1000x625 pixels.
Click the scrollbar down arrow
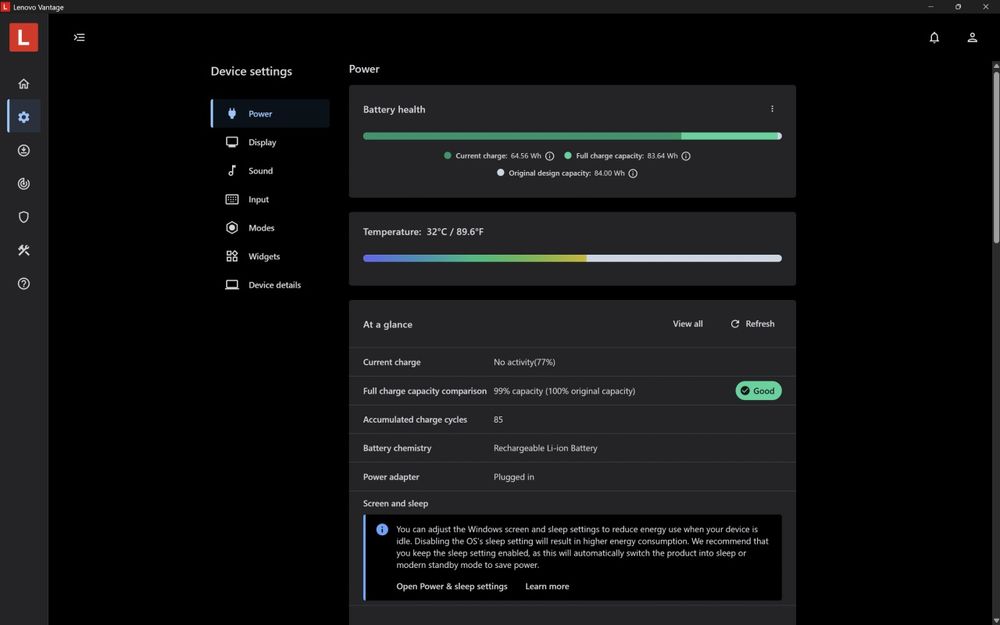tap(996, 621)
